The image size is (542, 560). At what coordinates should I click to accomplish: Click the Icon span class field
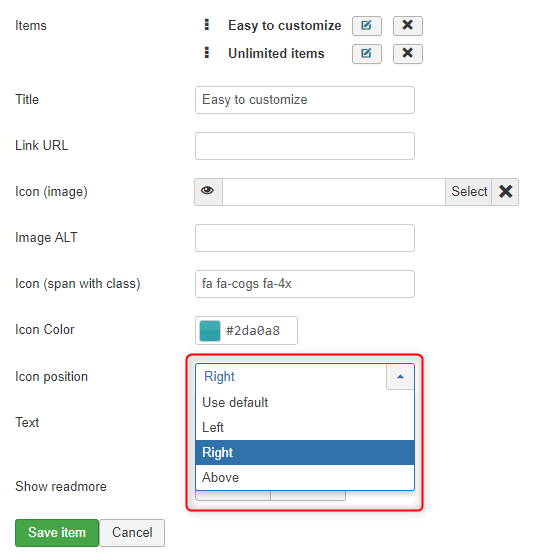pyautogui.click(x=305, y=284)
